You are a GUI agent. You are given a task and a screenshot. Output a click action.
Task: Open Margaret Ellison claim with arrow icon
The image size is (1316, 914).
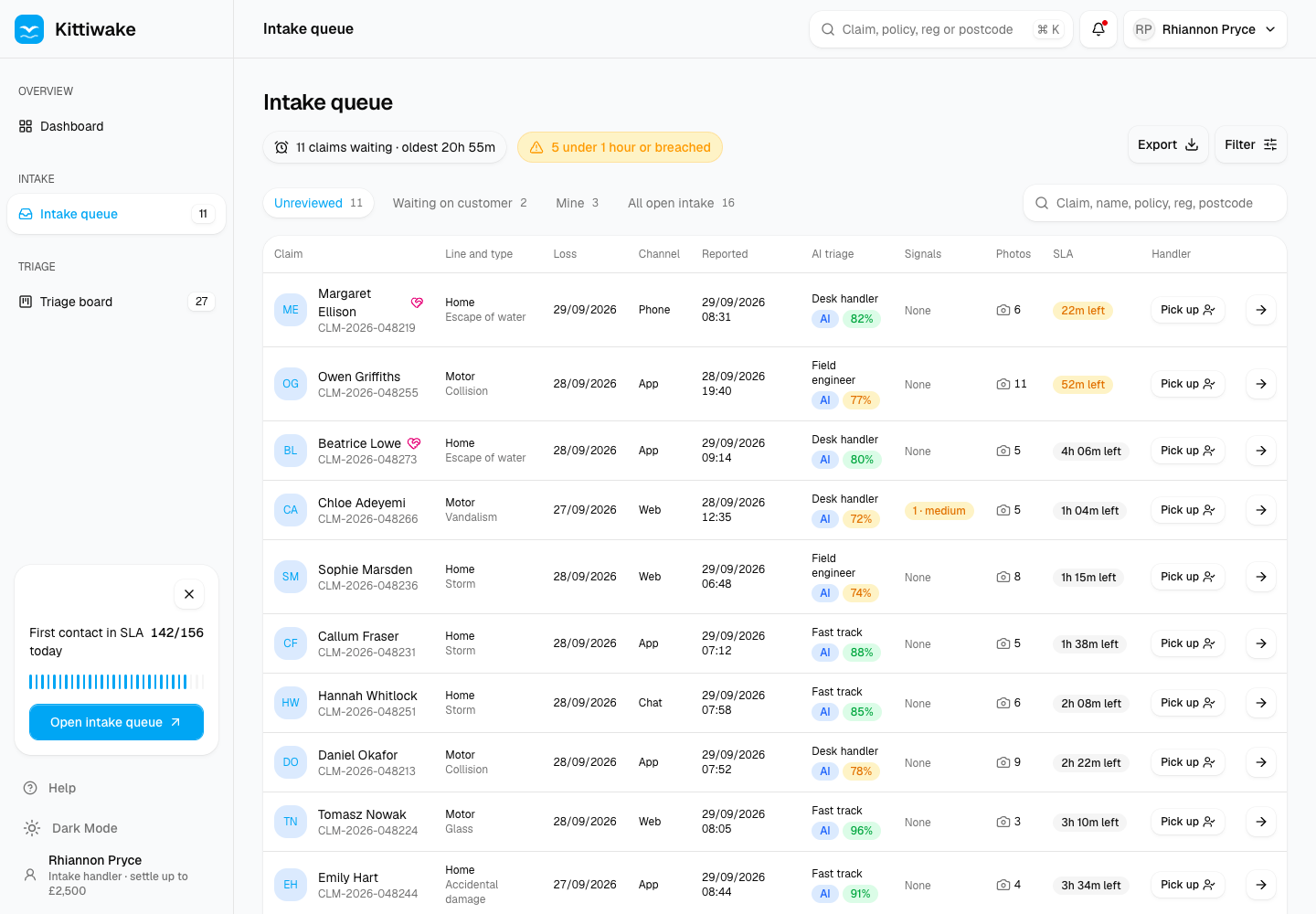[x=1261, y=310]
